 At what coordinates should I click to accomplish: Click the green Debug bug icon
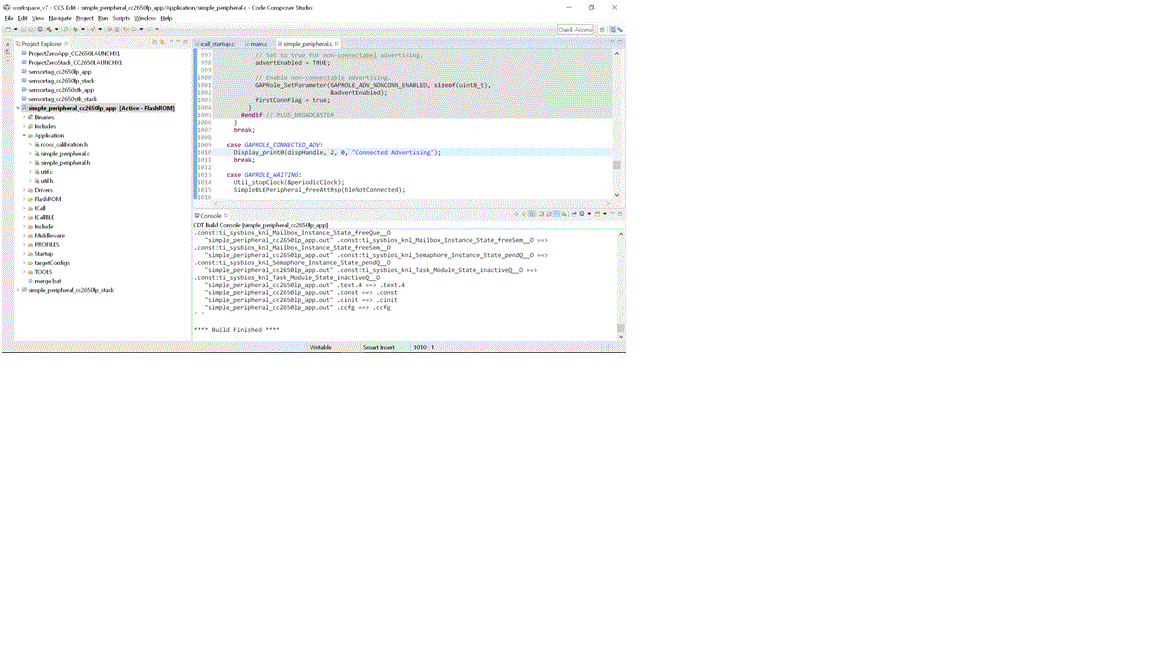(x=75, y=29)
